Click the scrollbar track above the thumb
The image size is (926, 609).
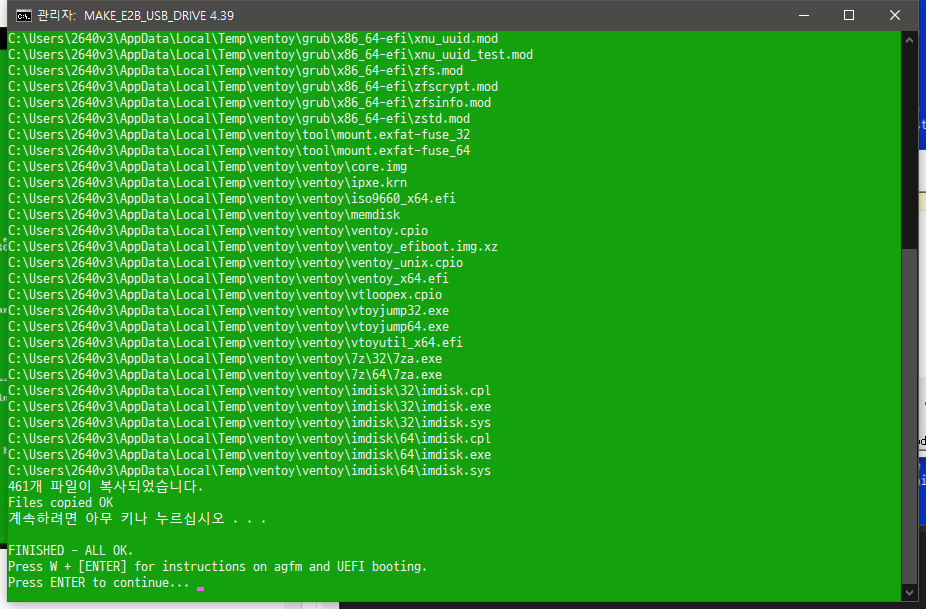[x=909, y=148]
